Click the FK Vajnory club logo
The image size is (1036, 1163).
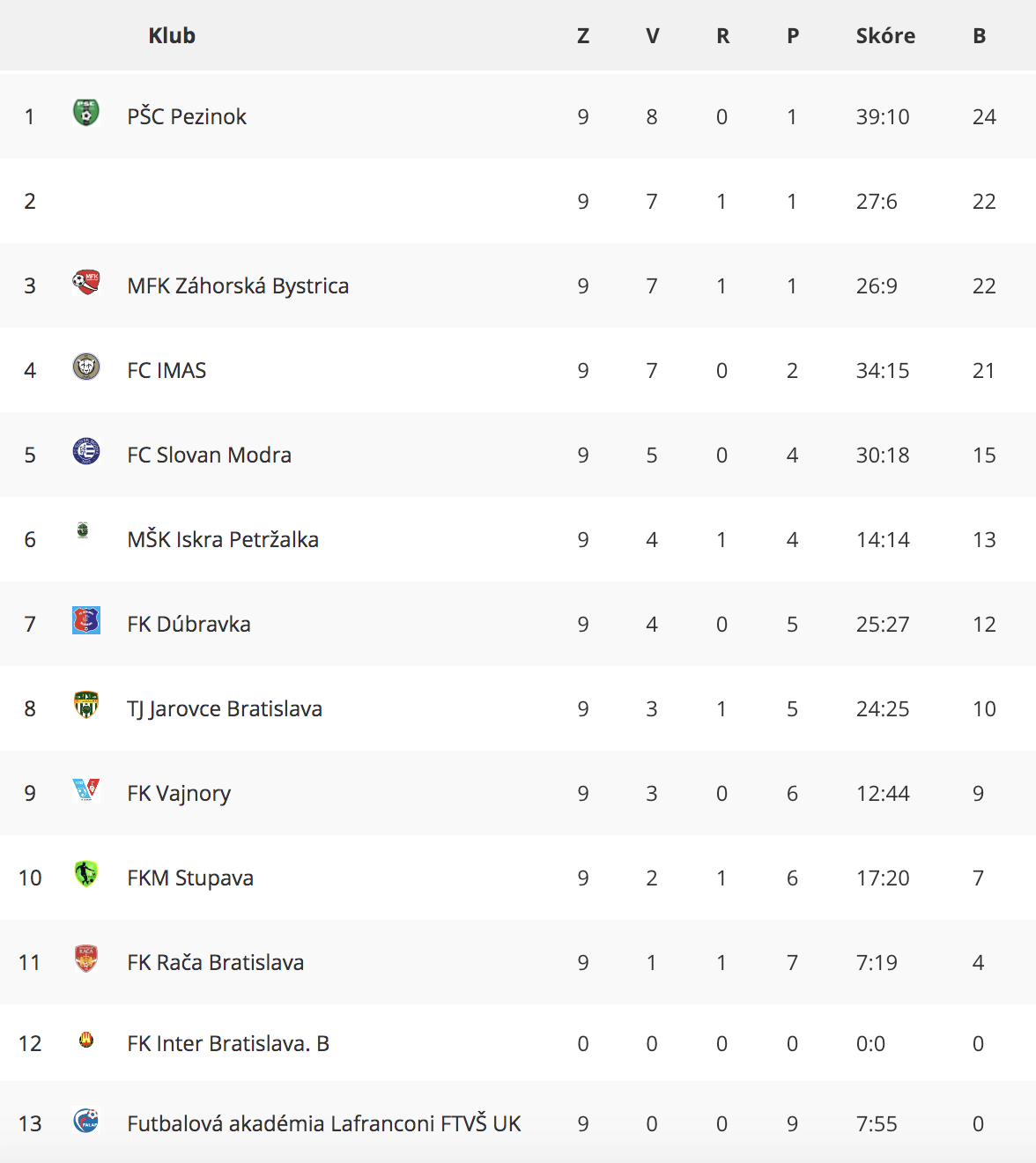86,789
